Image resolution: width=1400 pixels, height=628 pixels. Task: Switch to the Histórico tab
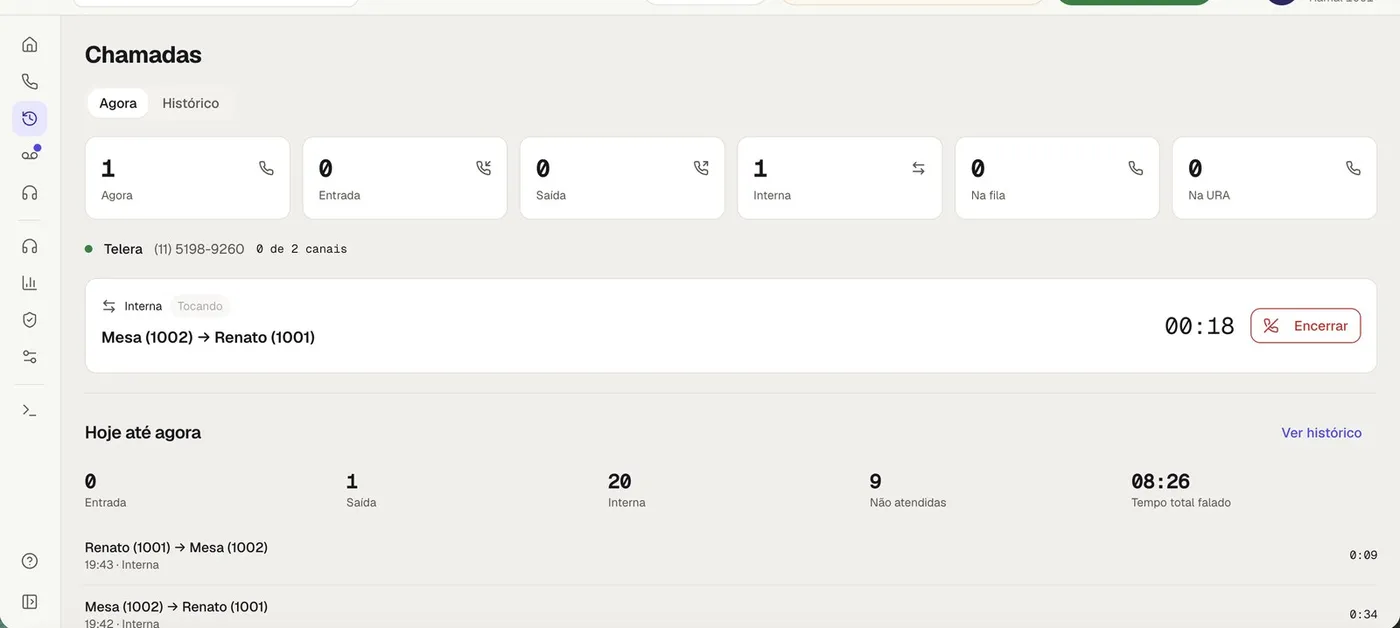(x=191, y=103)
